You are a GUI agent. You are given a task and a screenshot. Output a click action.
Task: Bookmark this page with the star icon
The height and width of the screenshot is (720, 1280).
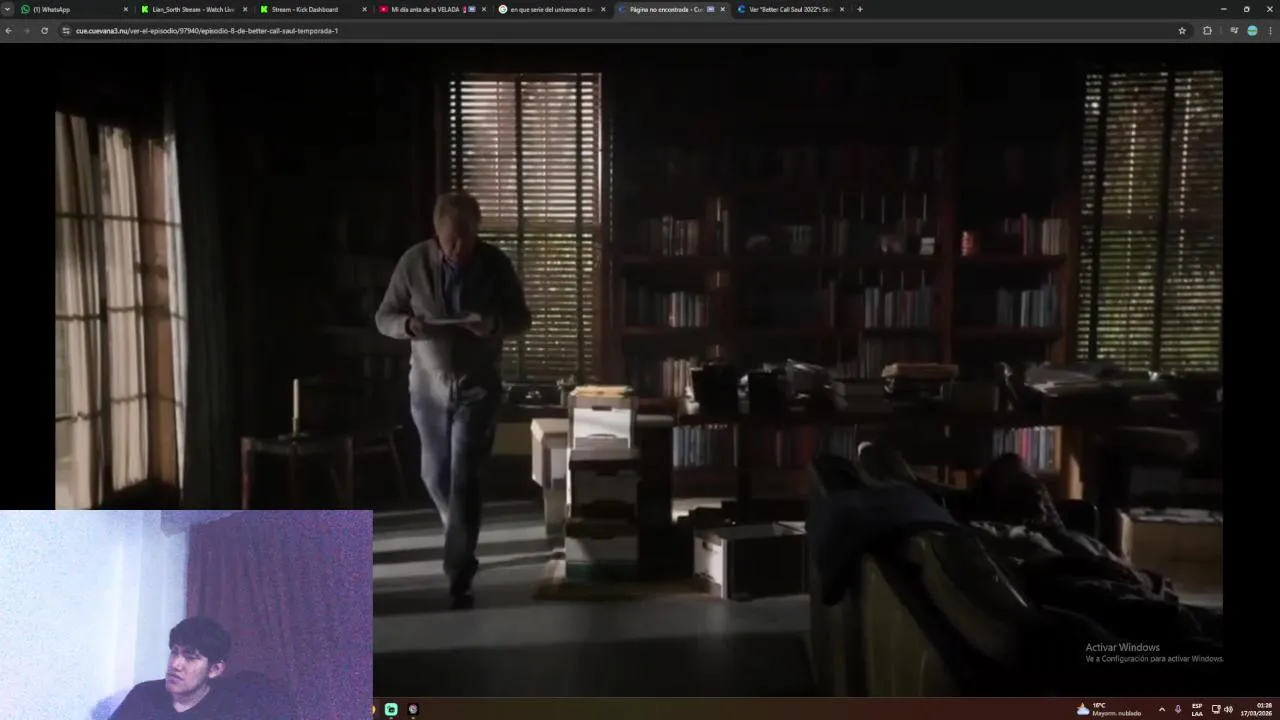coord(1182,30)
